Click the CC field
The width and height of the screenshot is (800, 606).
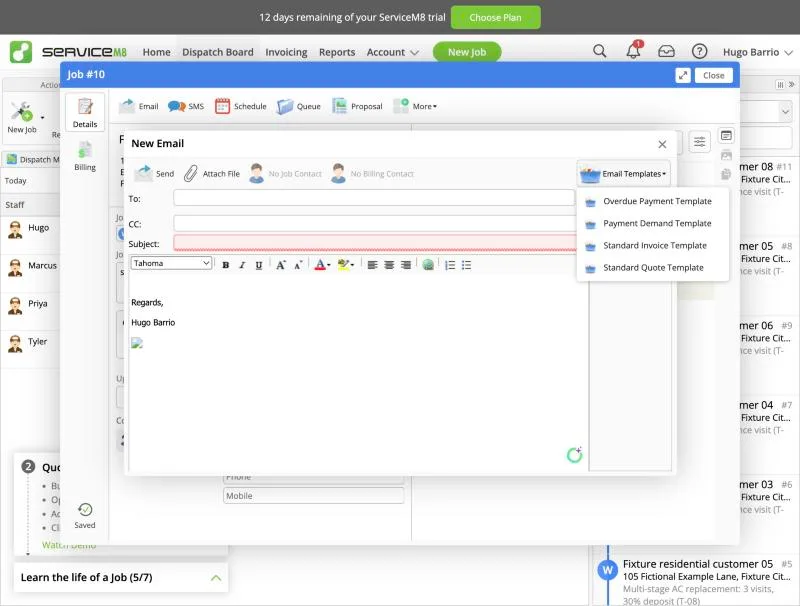coord(375,223)
